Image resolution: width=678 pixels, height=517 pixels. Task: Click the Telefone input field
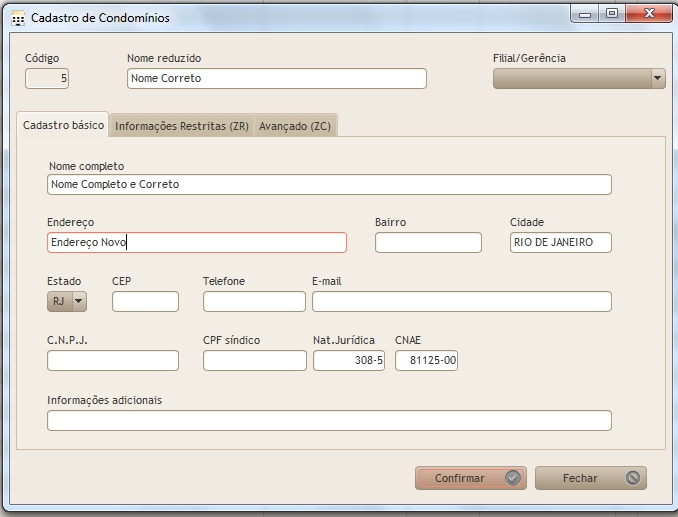tap(254, 301)
